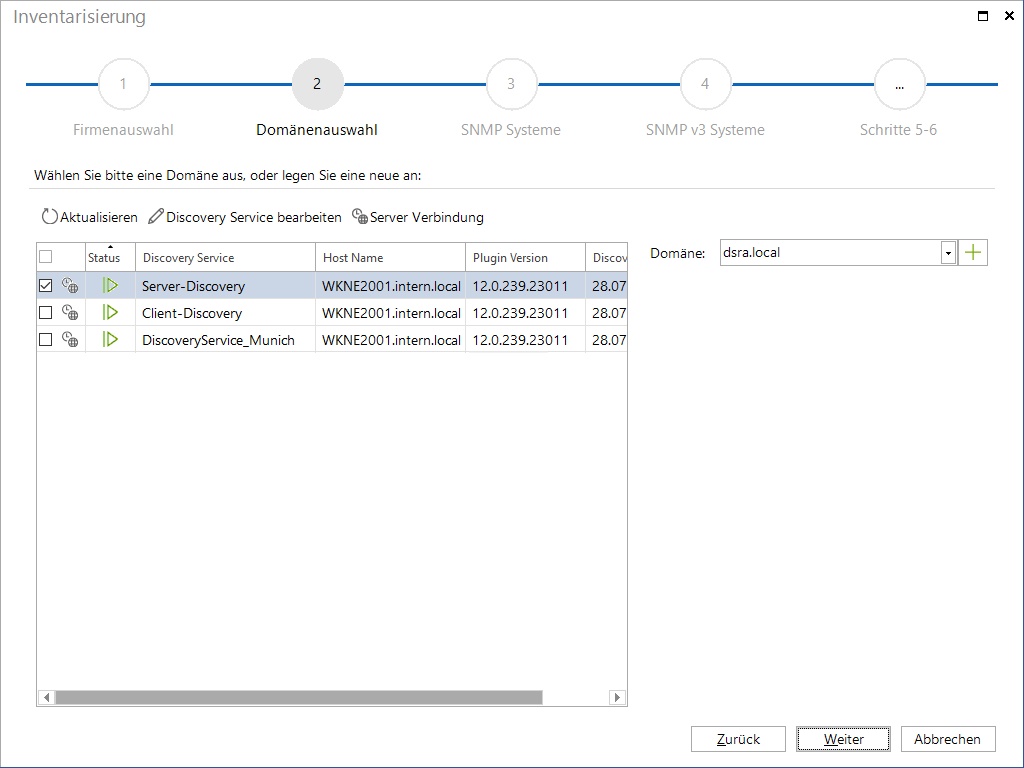This screenshot has width=1024, height=768.
Task: Select the DiscoveryService_Munich name cell
Action: 225,340
